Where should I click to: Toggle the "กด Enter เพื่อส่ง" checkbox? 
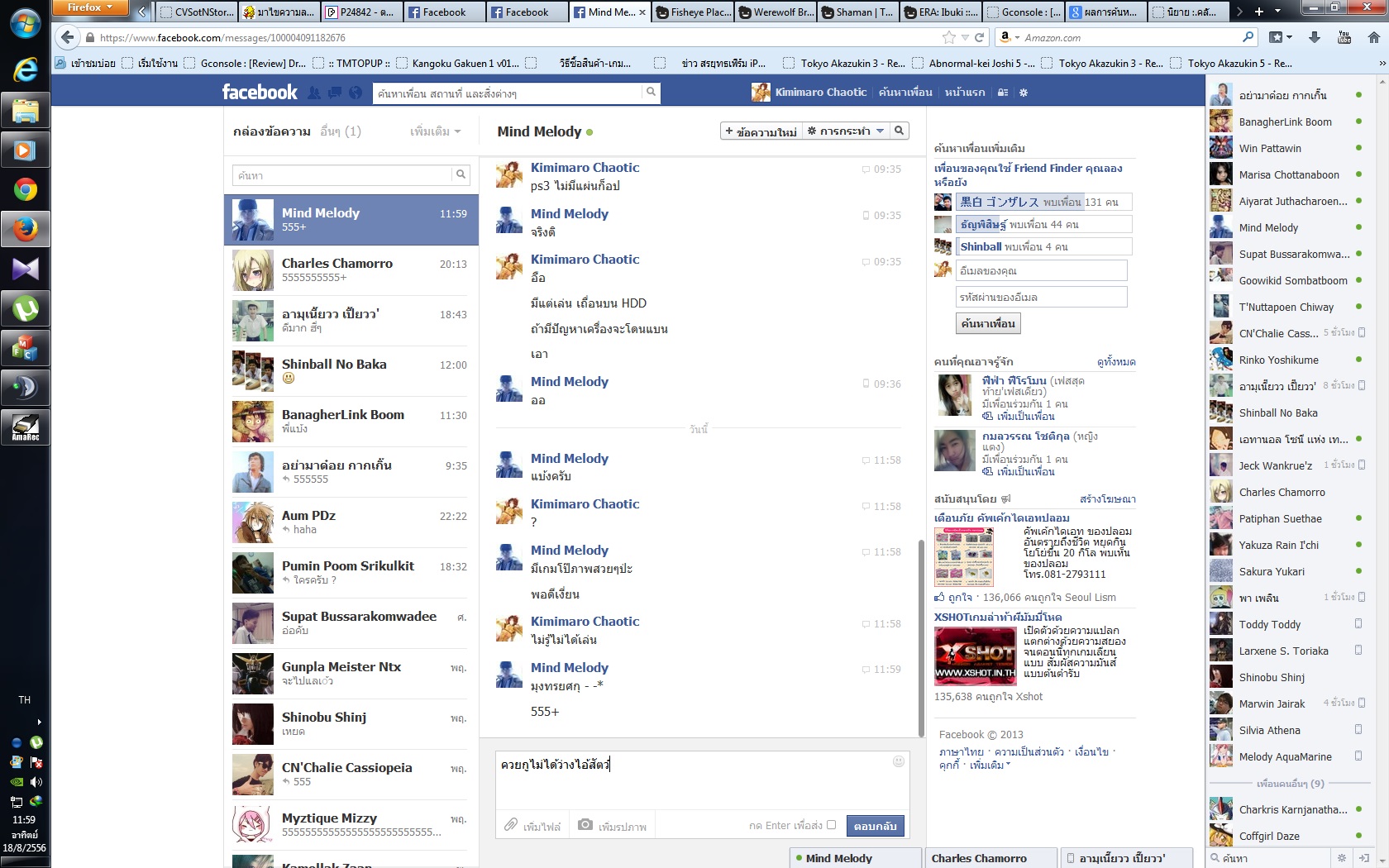[x=831, y=825]
